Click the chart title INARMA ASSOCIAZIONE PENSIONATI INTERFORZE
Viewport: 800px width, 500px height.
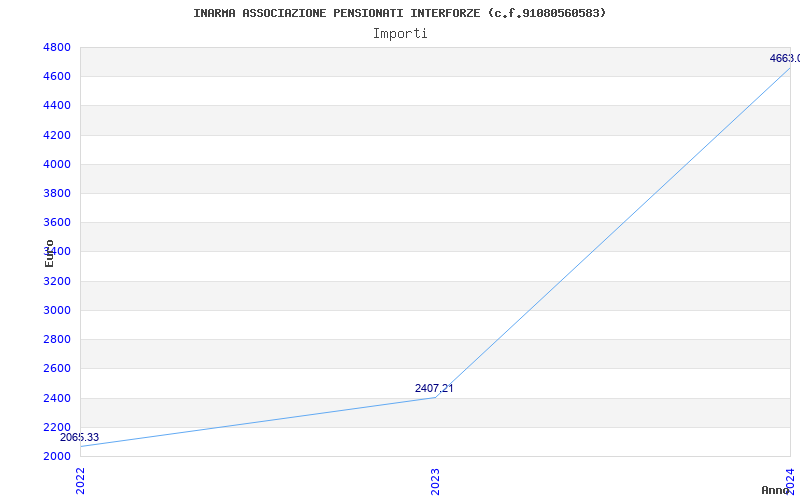pos(399,13)
